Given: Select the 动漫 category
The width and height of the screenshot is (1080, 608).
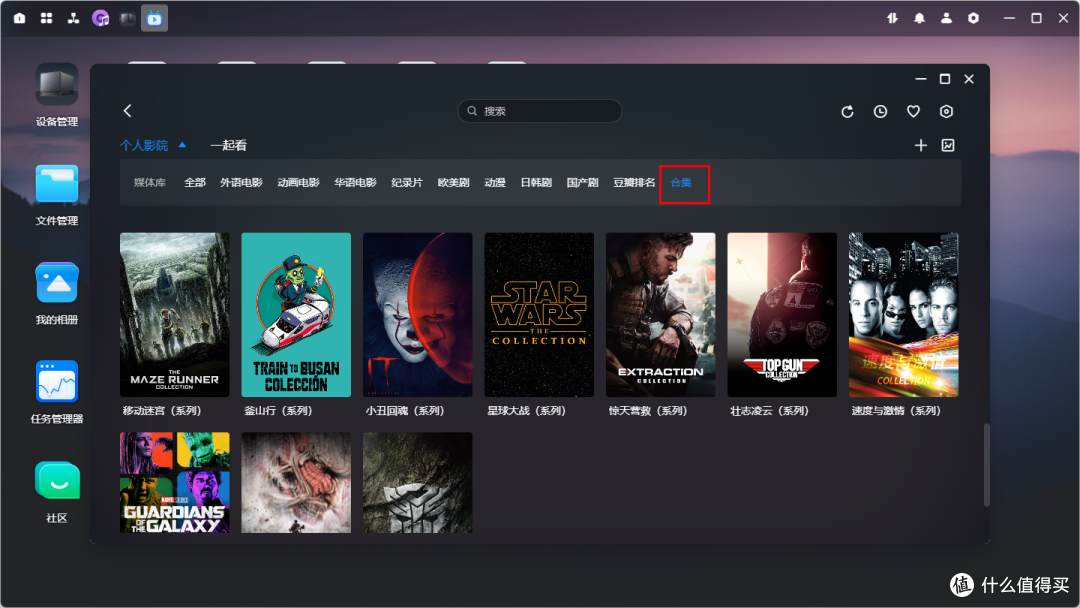Looking at the screenshot, I should [x=495, y=182].
